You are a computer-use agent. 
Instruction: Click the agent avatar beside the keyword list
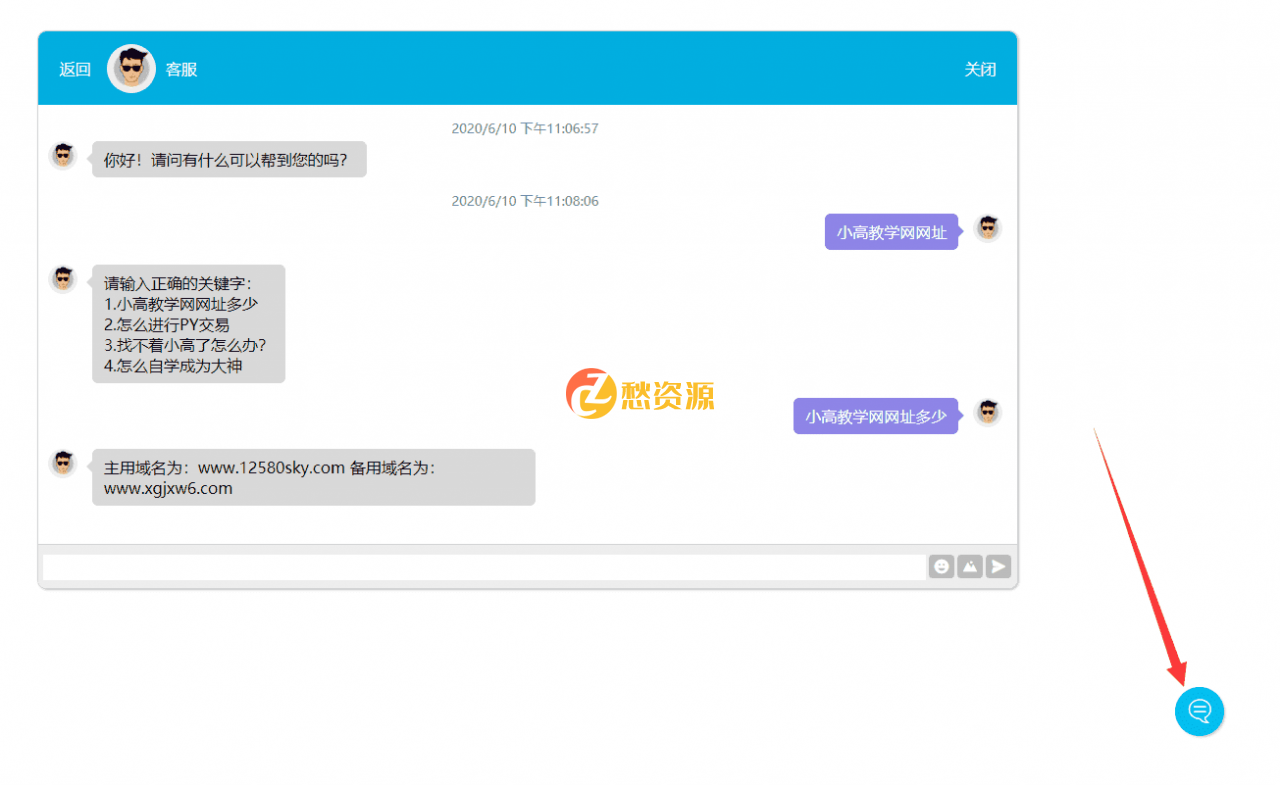[x=62, y=278]
